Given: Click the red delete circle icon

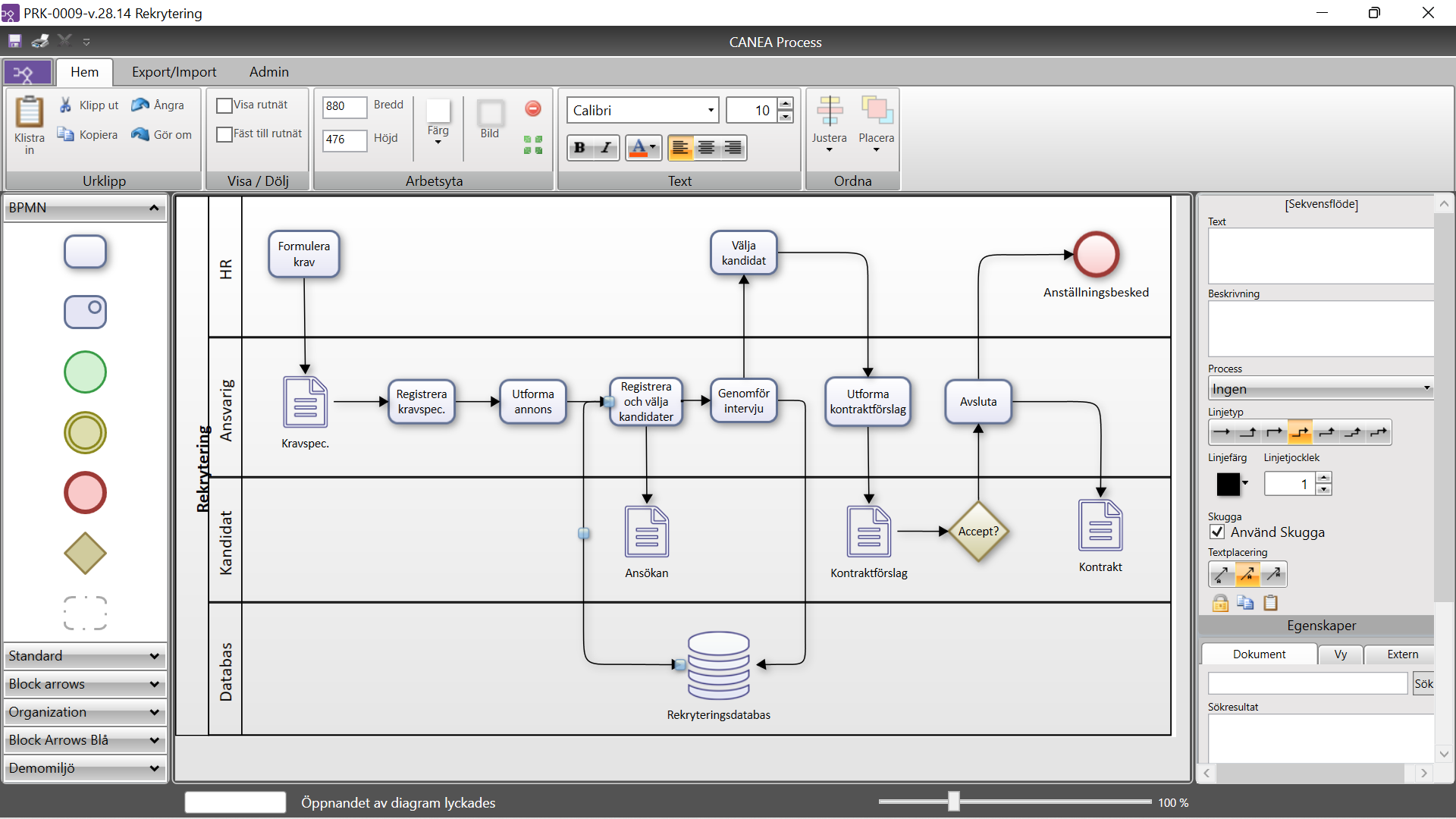Looking at the screenshot, I should point(533,108).
